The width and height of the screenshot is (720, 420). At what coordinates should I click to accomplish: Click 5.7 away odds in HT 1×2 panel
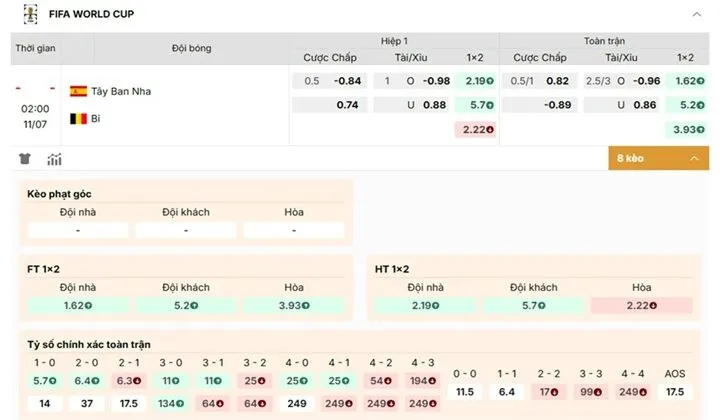(x=534, y=305)
